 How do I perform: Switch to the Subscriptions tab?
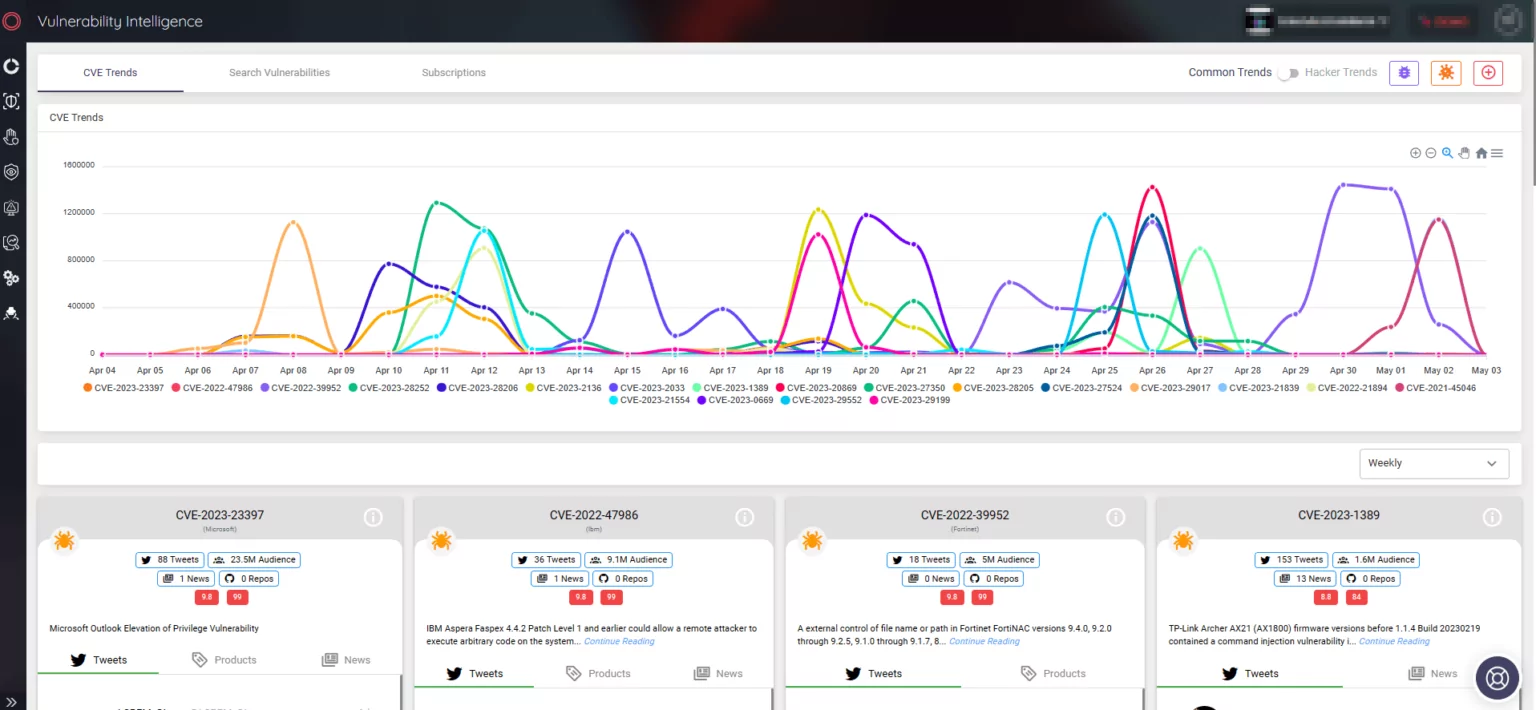pyautogui.click(x=453, y=72)
